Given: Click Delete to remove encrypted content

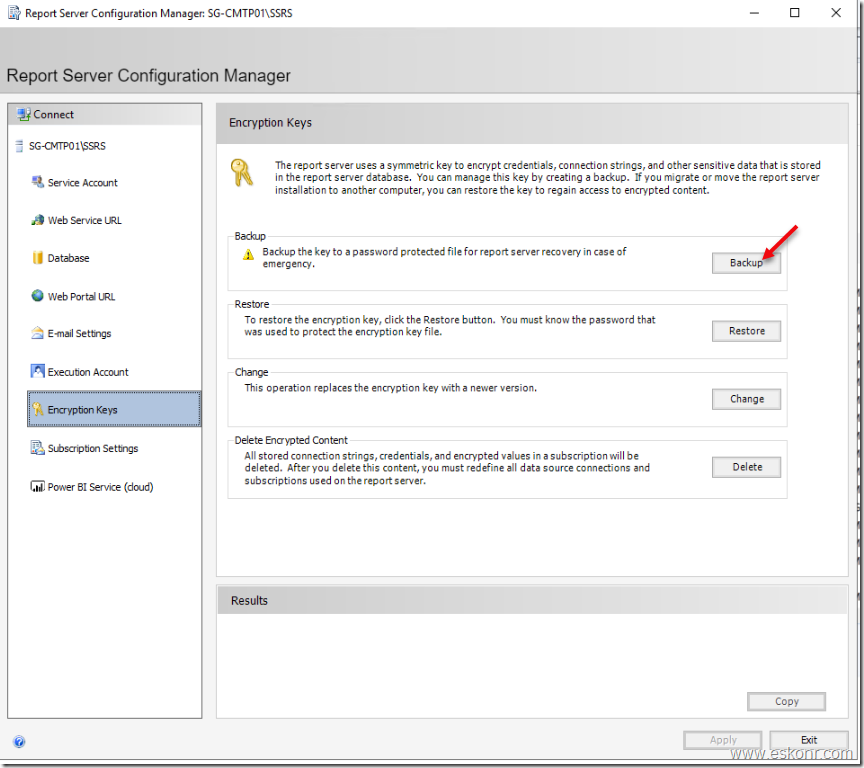Looking at the screenshot, I should (x=746, y=467).
